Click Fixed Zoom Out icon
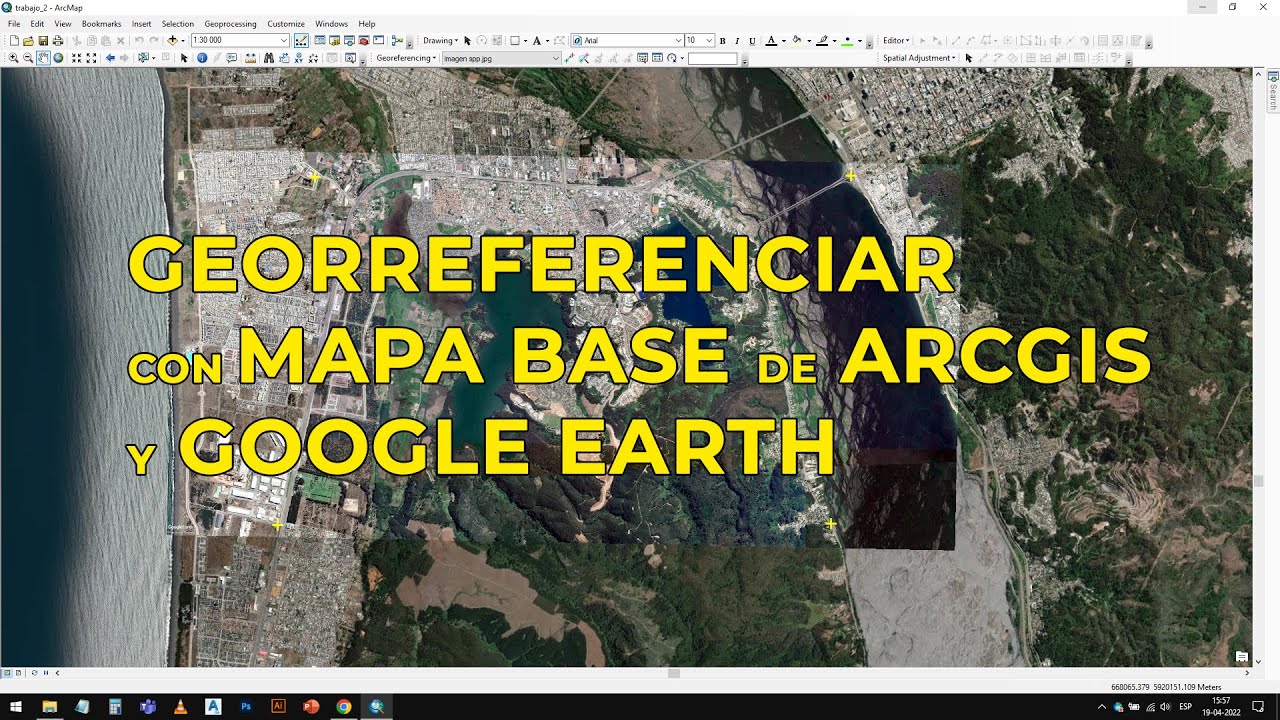1280x720 pixels. [91, 58]
